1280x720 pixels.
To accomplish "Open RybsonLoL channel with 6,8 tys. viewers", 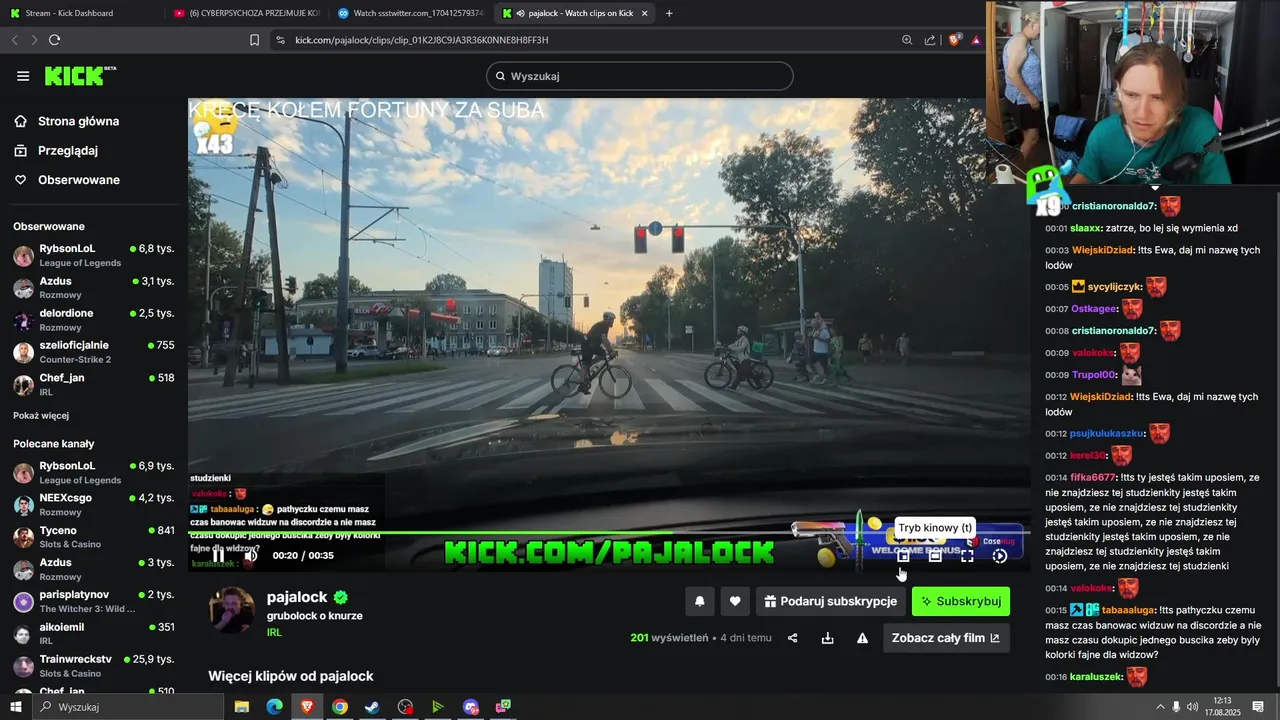I will (95, 255).
